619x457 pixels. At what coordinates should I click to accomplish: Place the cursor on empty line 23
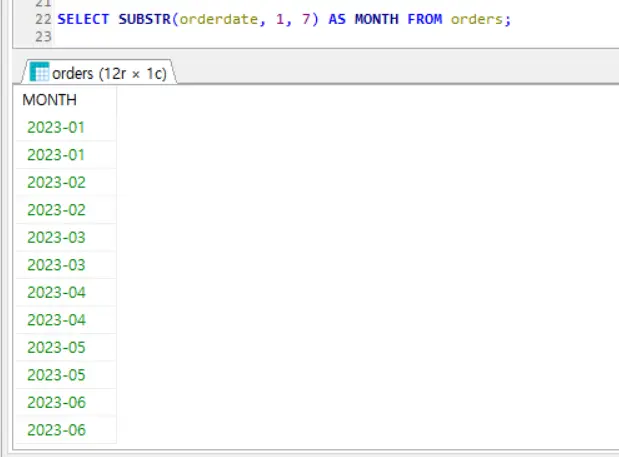click(x=335, y=37)
